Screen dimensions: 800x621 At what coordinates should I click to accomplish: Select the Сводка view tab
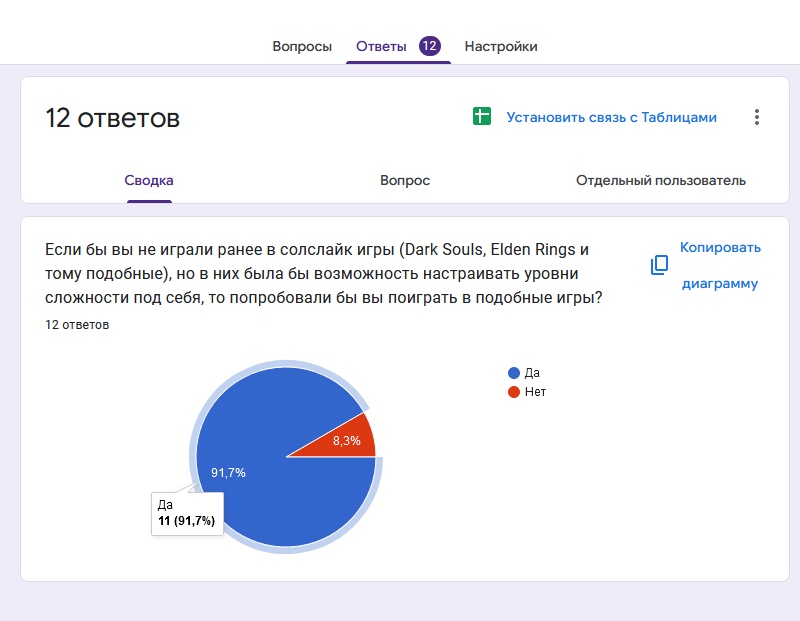tap(149, 180)
